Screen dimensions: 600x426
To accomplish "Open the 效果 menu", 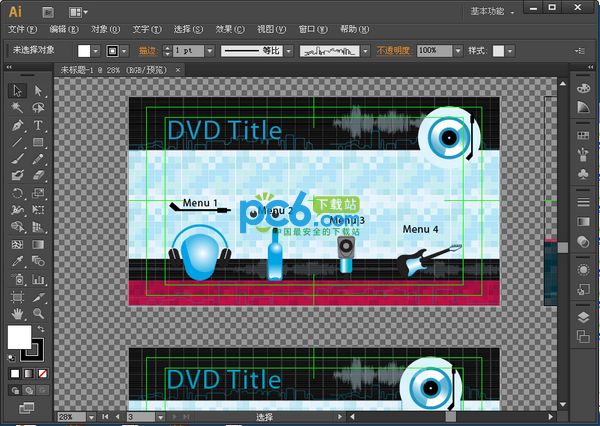I will [230, 29].
